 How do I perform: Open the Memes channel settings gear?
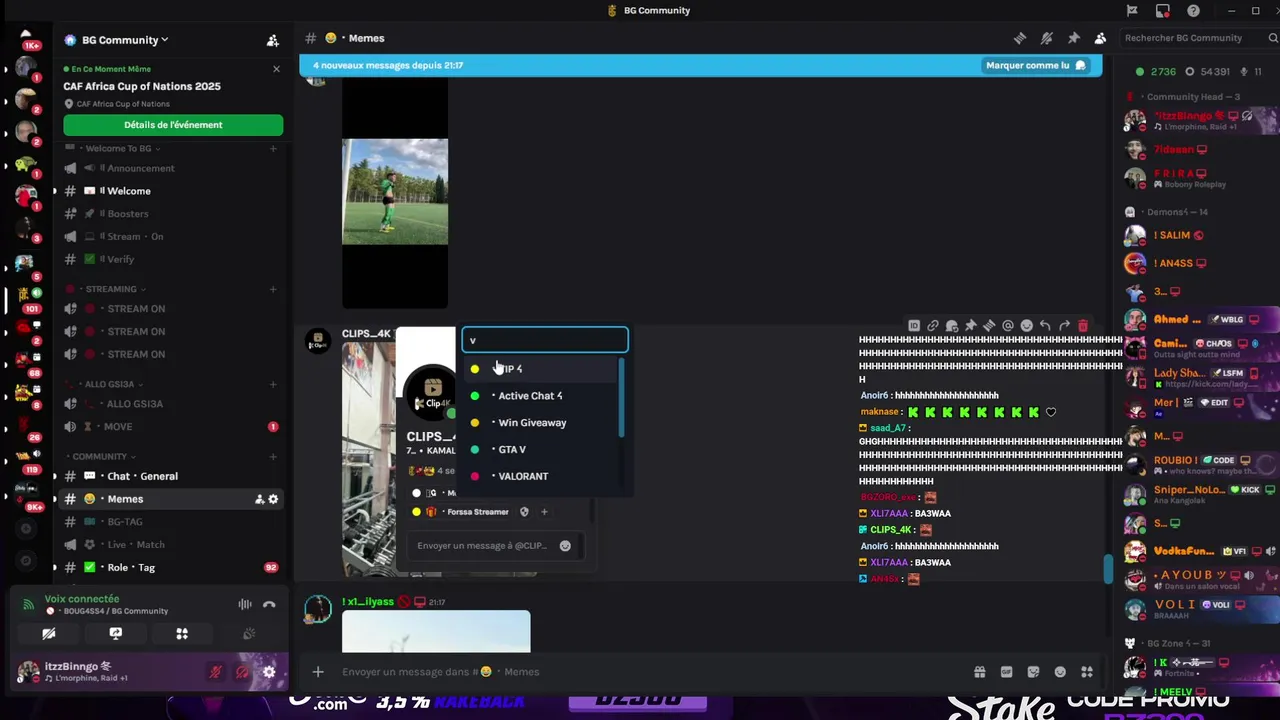click(273, 499)
